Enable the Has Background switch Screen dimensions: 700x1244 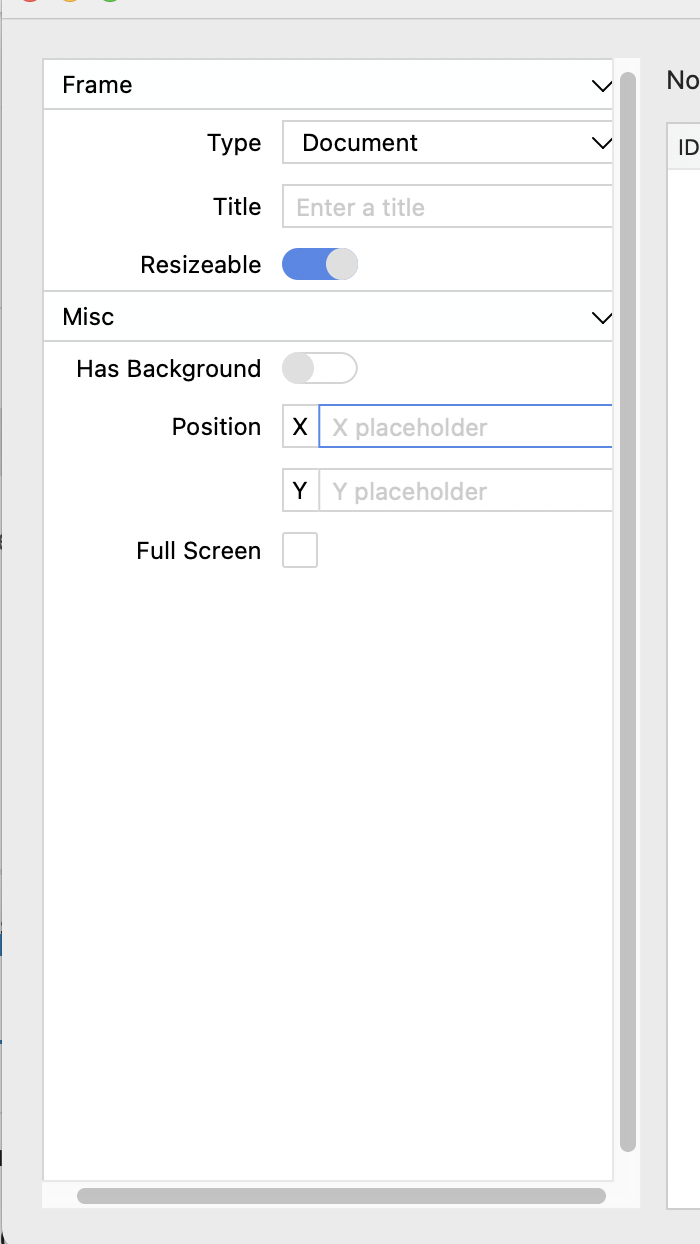tap(320, 369)
